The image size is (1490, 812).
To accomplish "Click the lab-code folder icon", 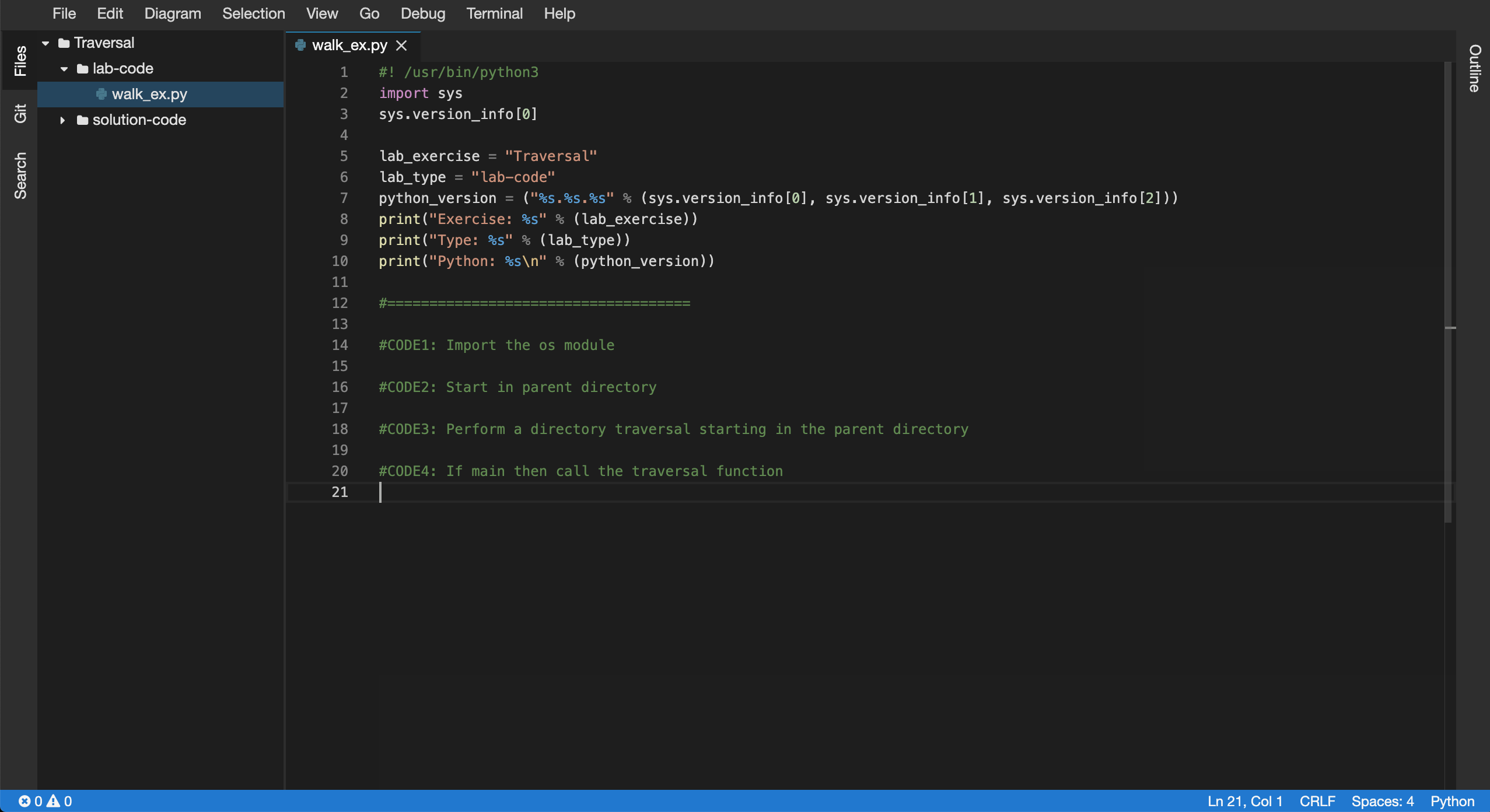I will [83, 69].
